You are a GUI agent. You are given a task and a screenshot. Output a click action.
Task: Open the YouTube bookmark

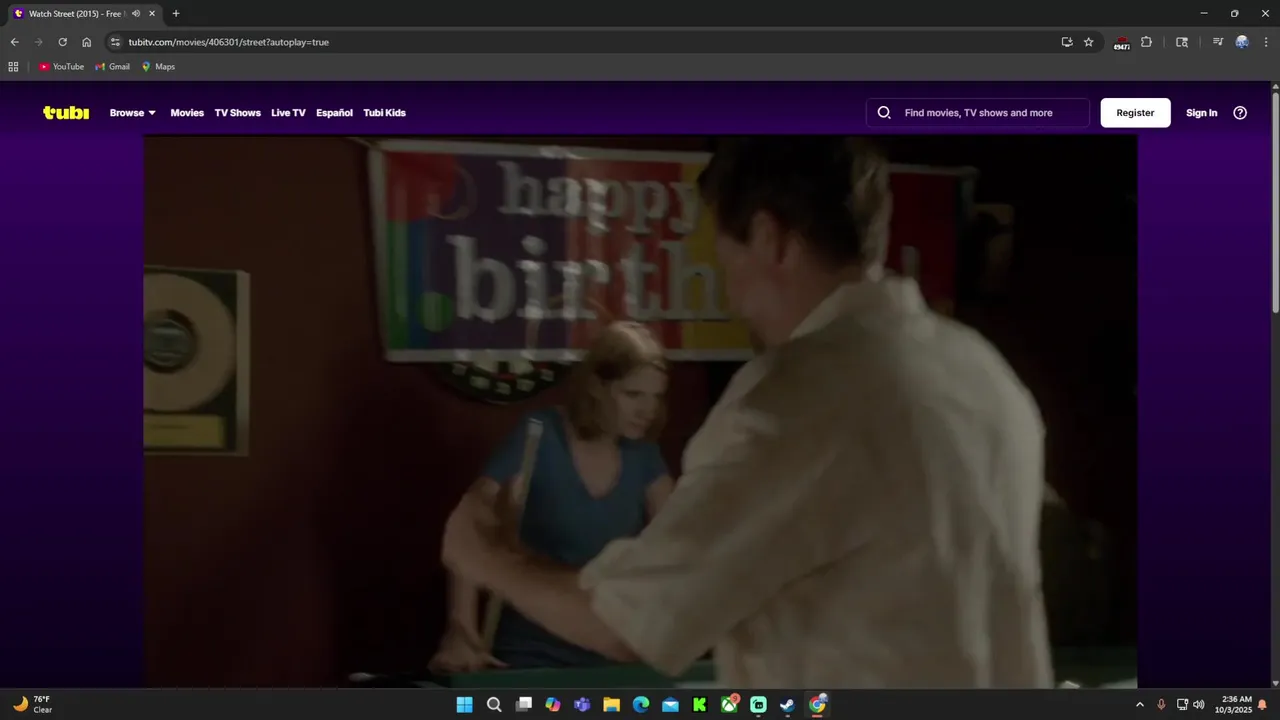61,67
